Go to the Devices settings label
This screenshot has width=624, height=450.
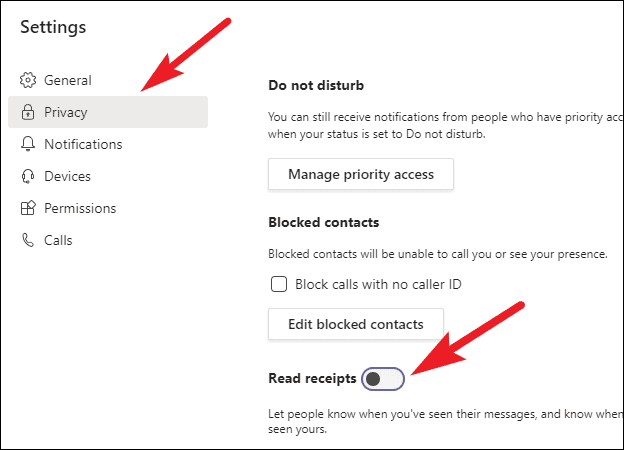(68, 176)
